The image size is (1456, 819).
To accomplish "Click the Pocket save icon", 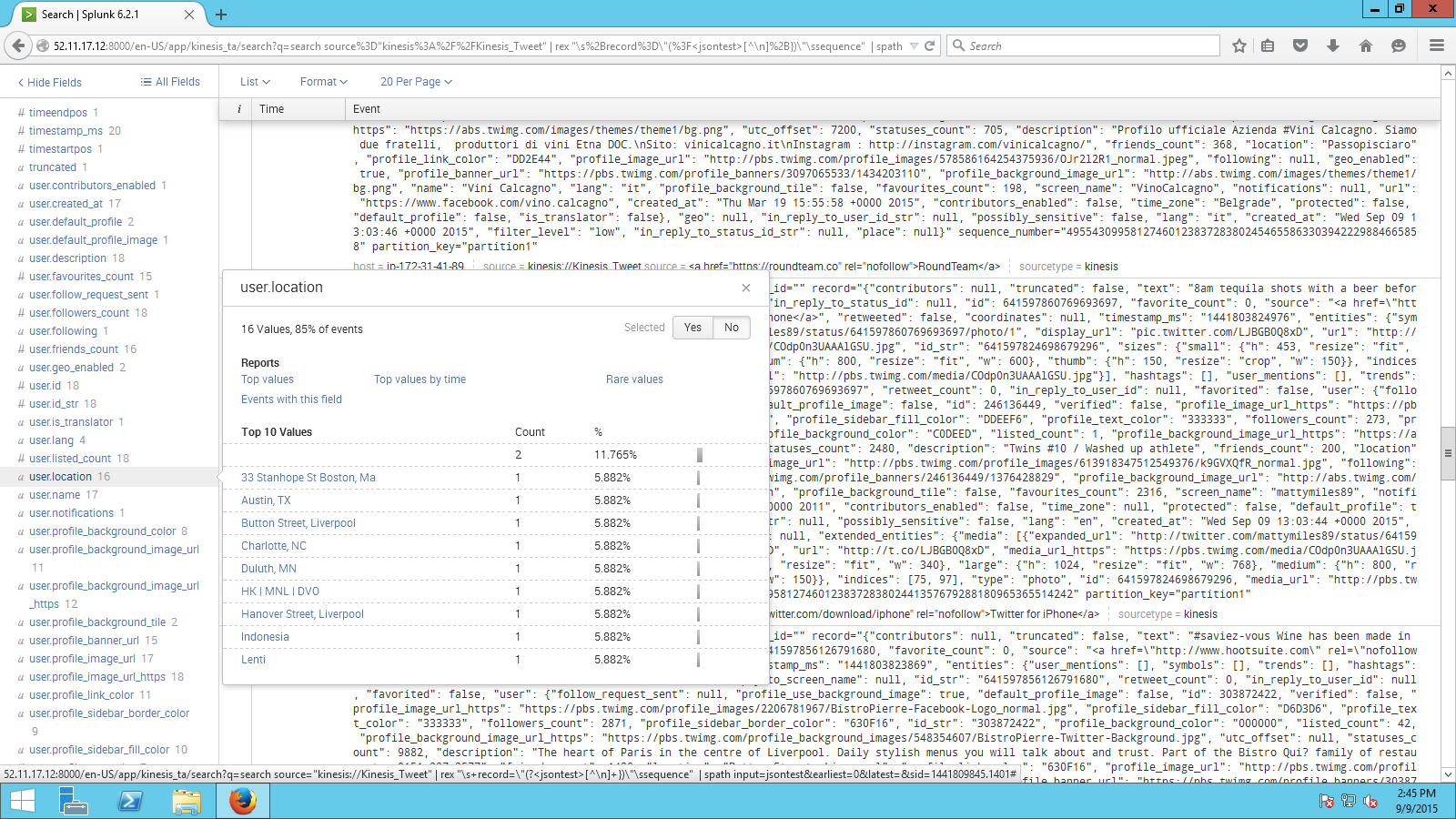I will 1300,45.
